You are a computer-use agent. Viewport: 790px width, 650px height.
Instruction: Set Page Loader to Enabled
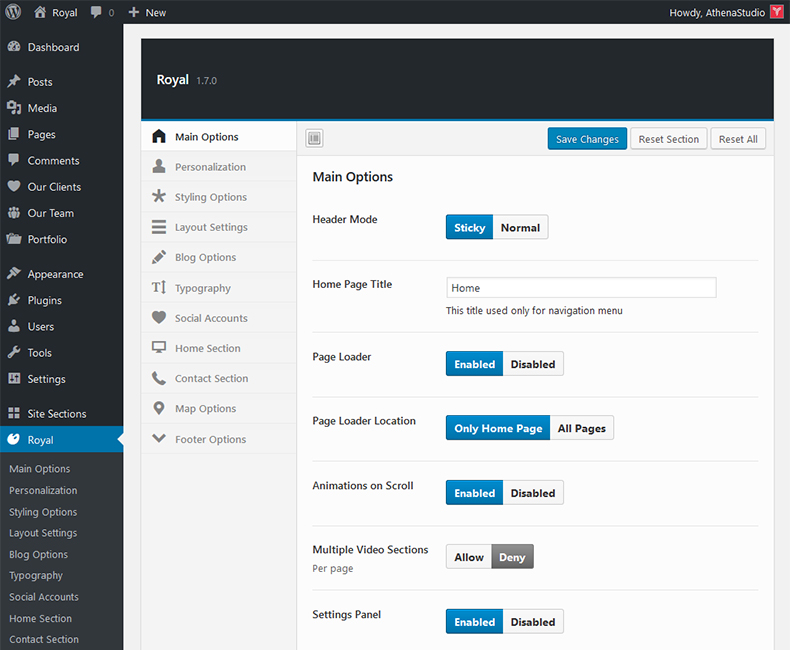coord(474,364)
